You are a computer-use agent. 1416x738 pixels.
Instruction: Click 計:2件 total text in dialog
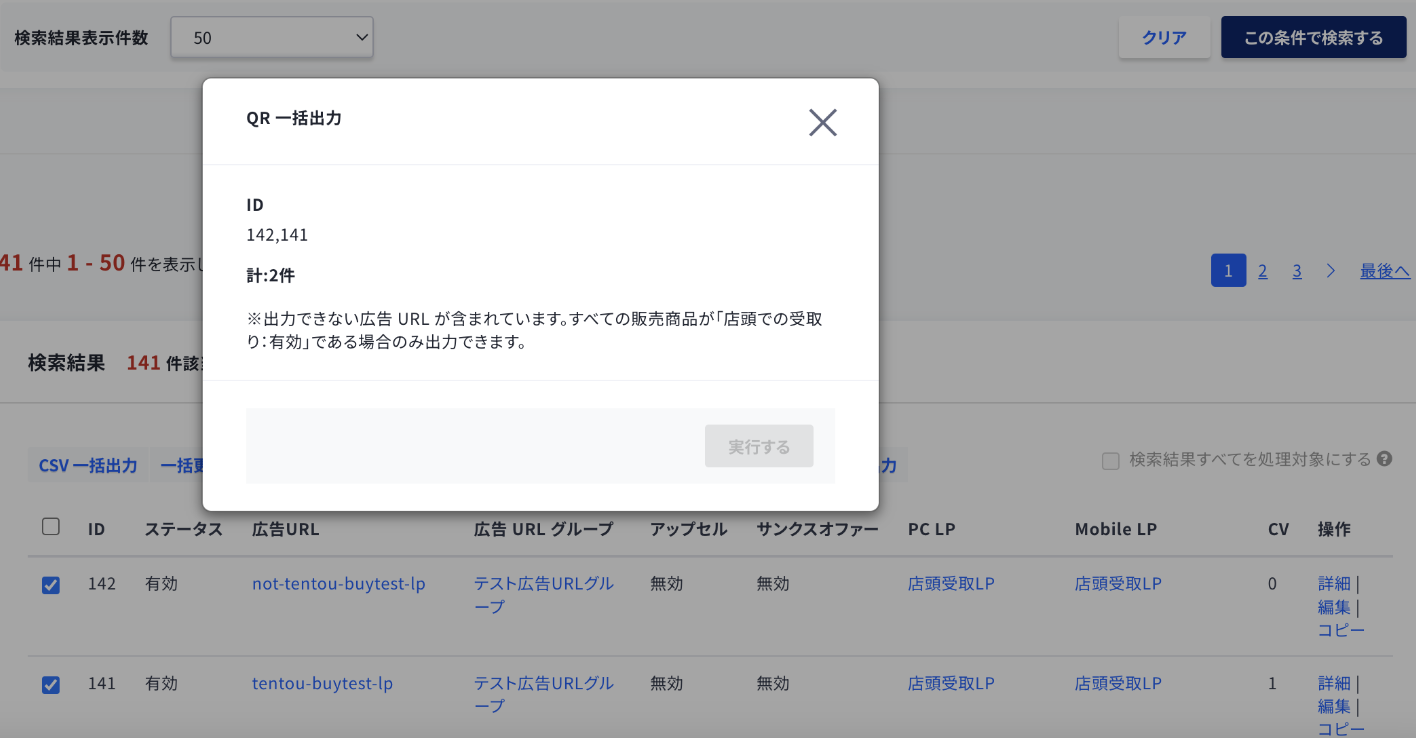click(x=270, y=275)
